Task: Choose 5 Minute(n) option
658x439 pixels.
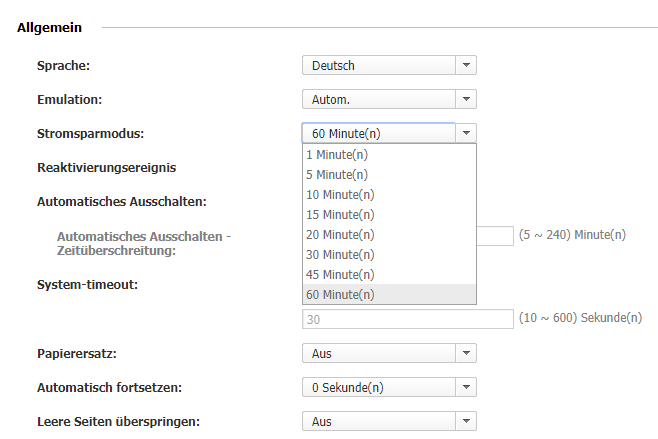Action: tap(389, 175)
